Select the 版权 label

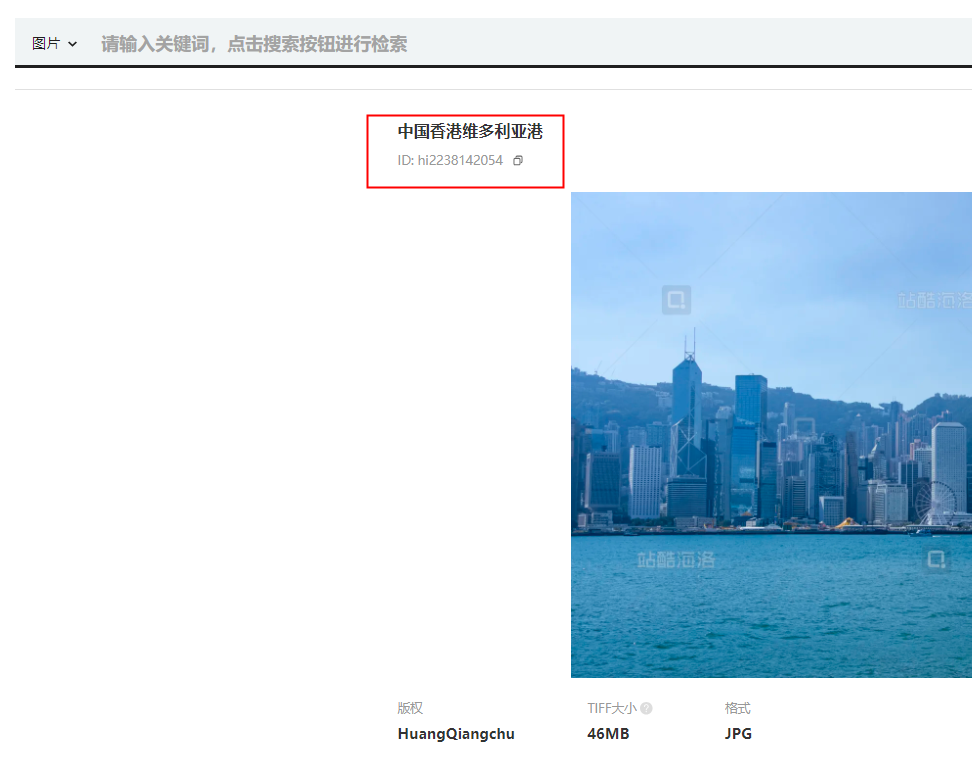410,708
